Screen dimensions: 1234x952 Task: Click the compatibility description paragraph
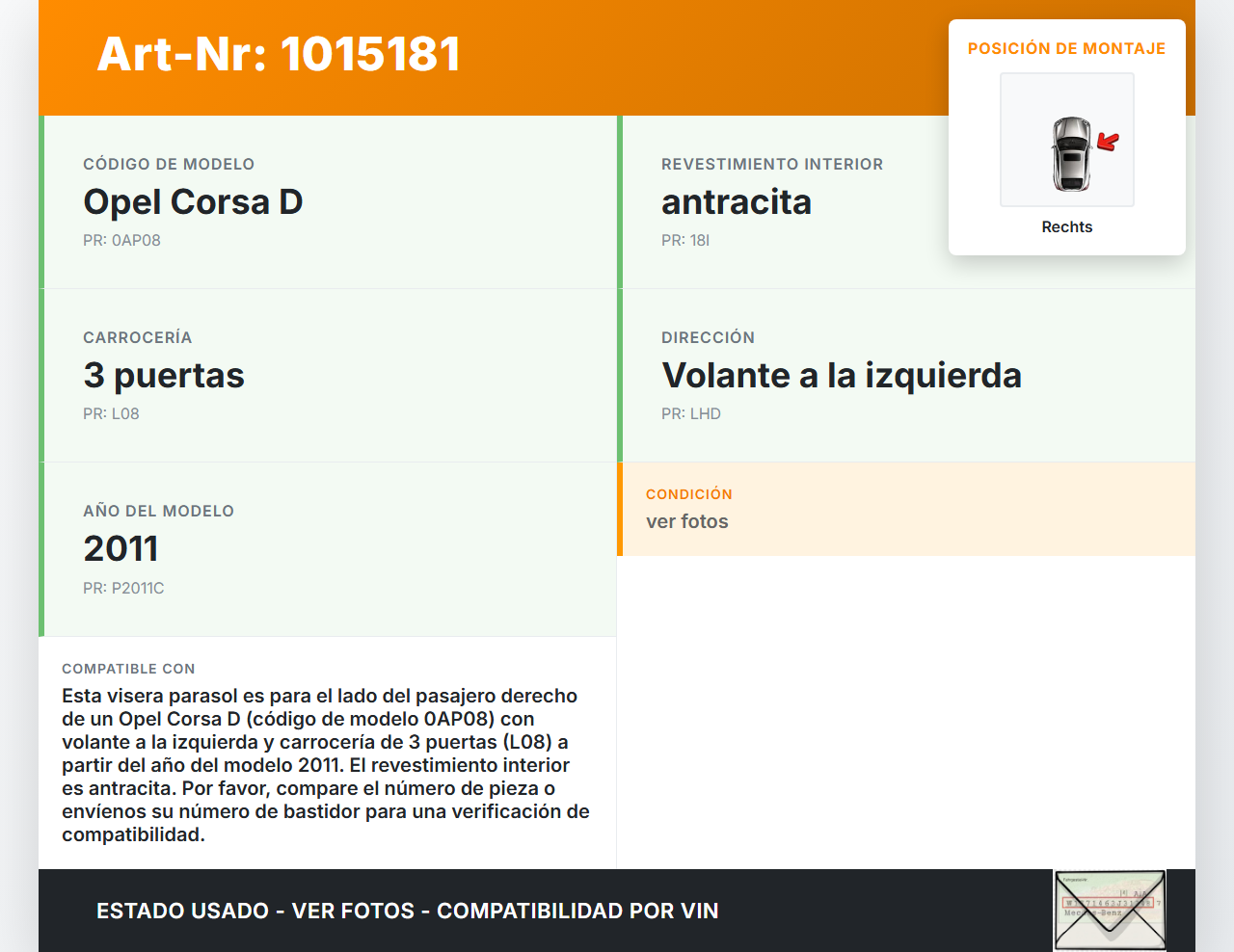point(325,765)
